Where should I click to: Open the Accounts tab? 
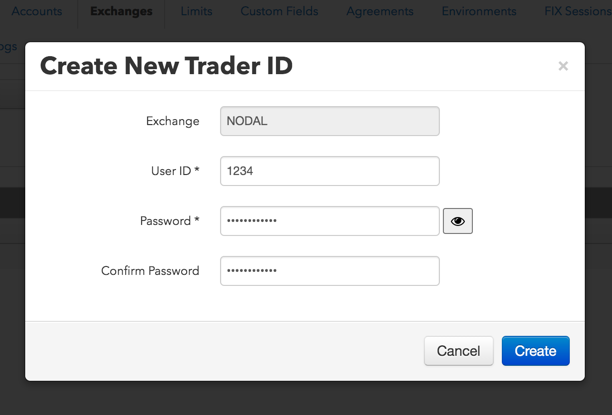click(x=37, y=11)
